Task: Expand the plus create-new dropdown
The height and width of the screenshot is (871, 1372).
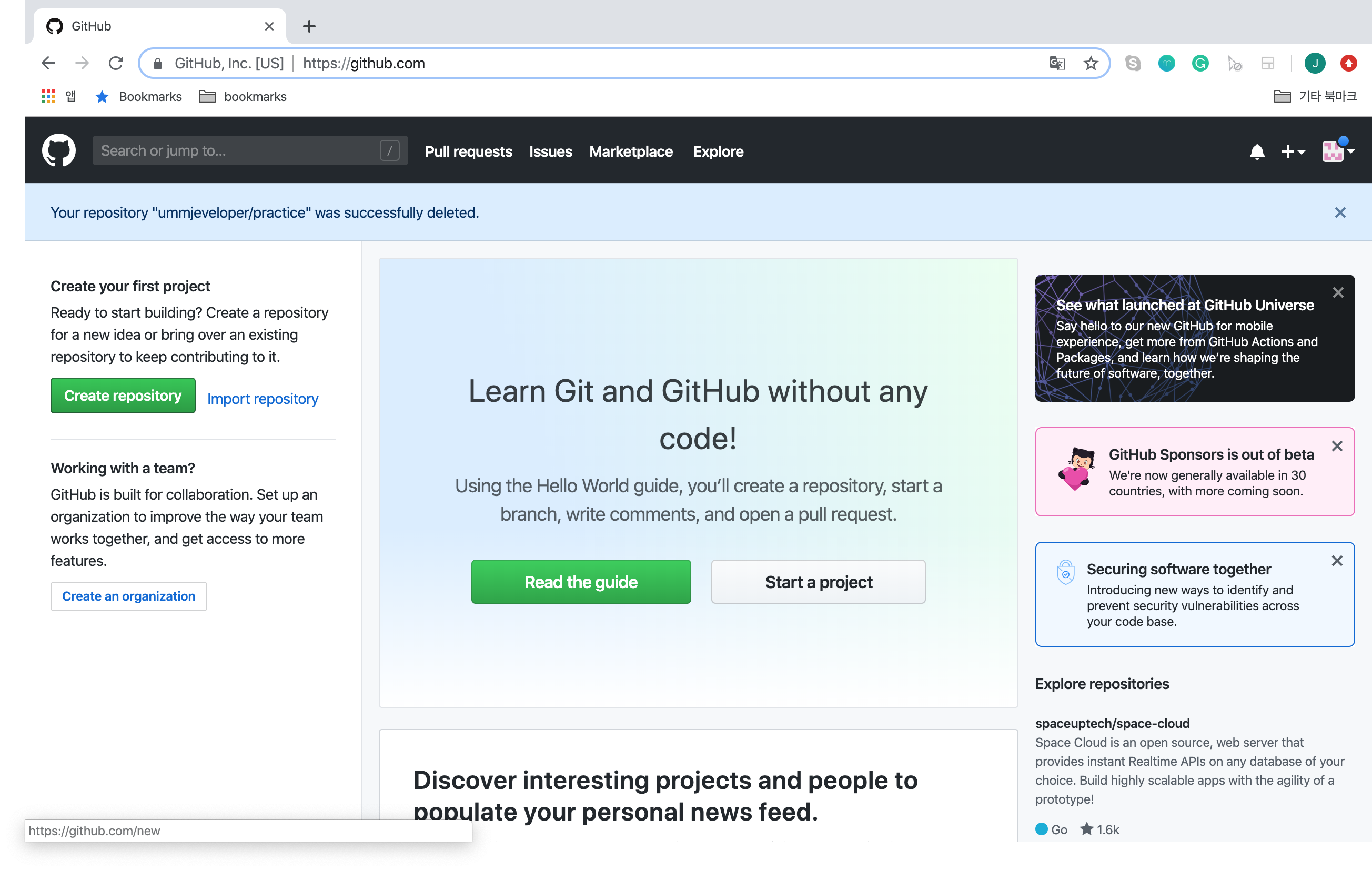Action: [1292, 151]
